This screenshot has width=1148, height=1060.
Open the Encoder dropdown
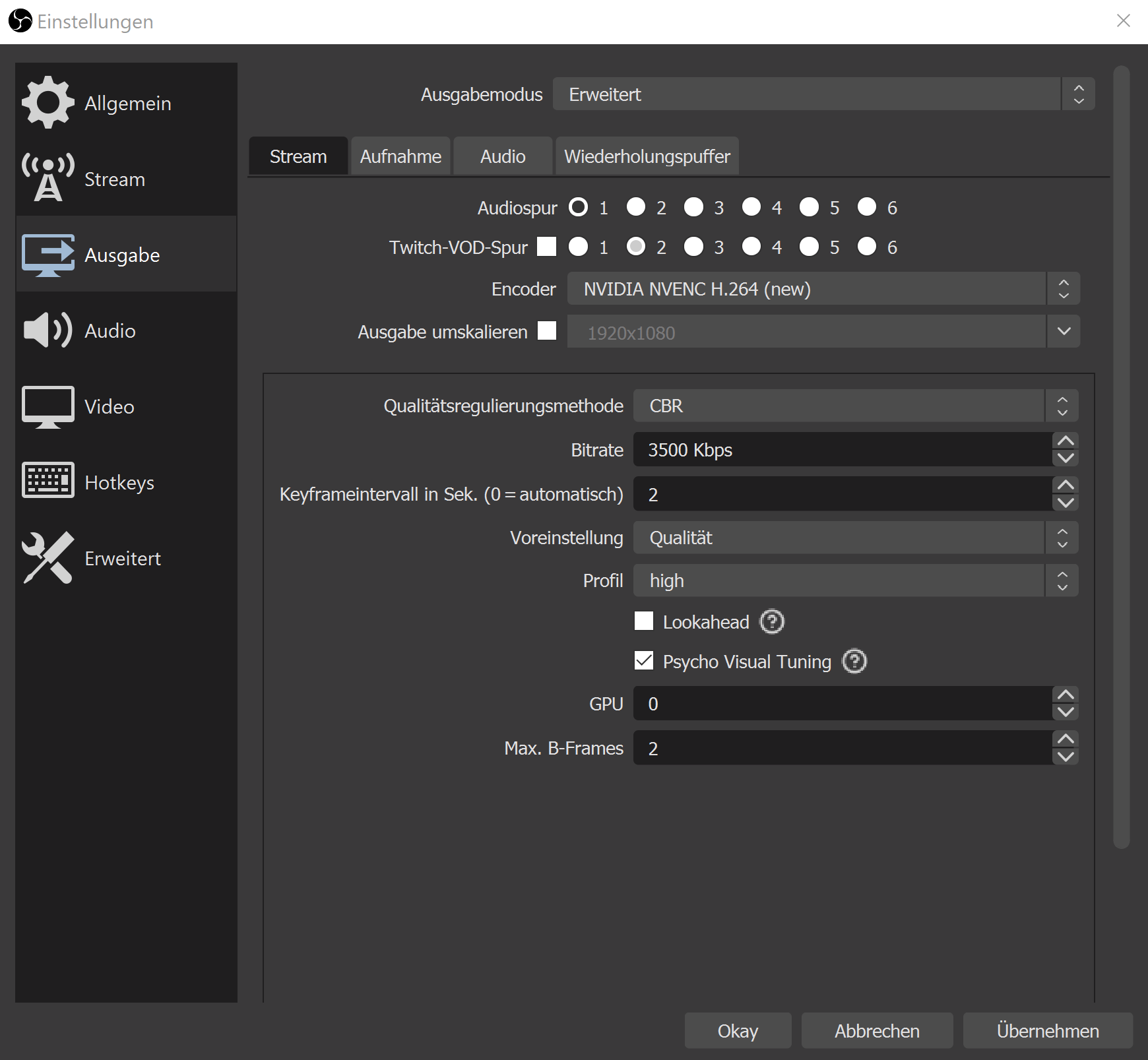(x=823, y=289)
